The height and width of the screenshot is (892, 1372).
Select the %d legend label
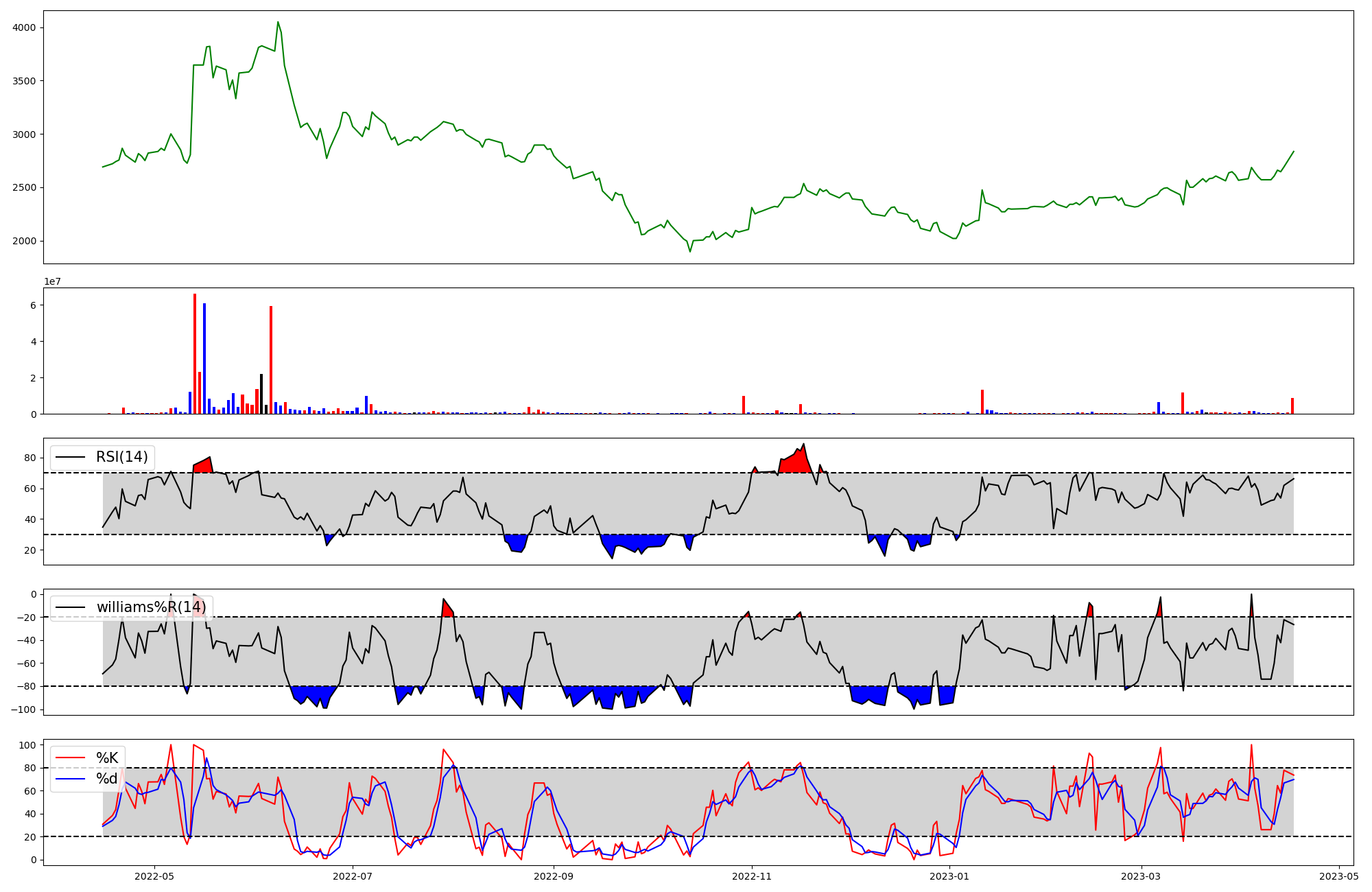click(x=107, y=778)
